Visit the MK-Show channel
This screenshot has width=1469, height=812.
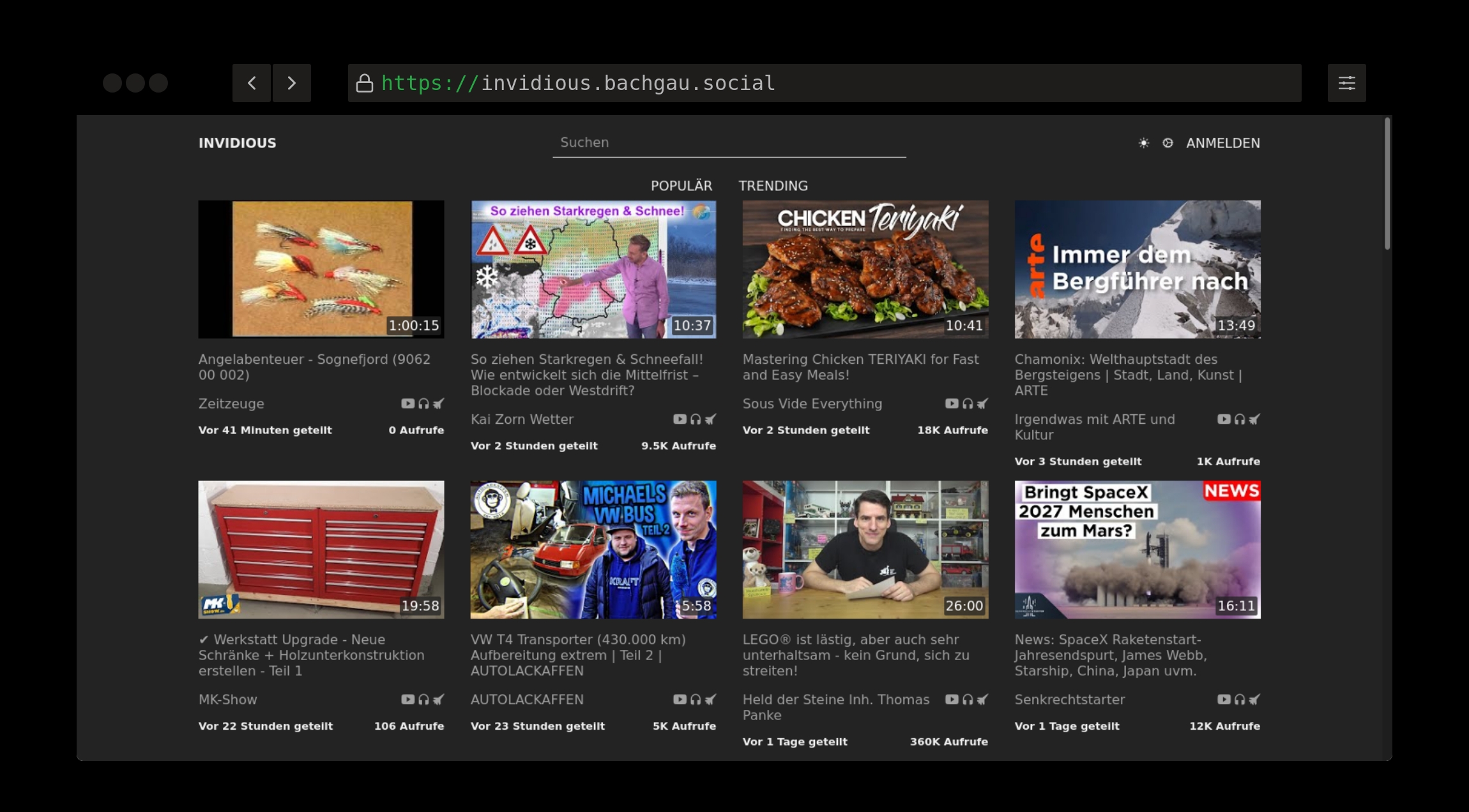click(x=227, y=700)
